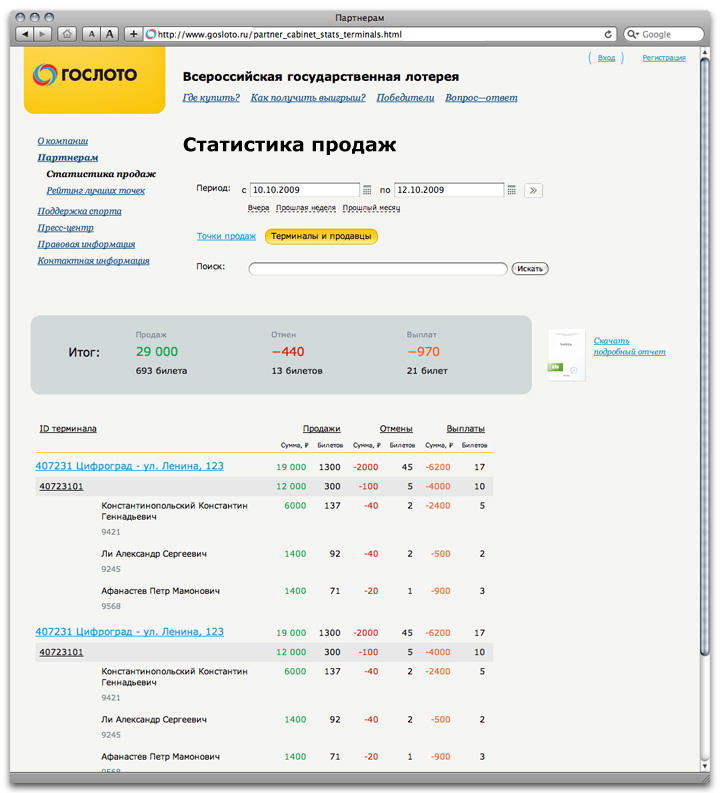This screenshot has height=793, width=720.
Task: Switch to Точки продаж tab
Action: (226, 237)
